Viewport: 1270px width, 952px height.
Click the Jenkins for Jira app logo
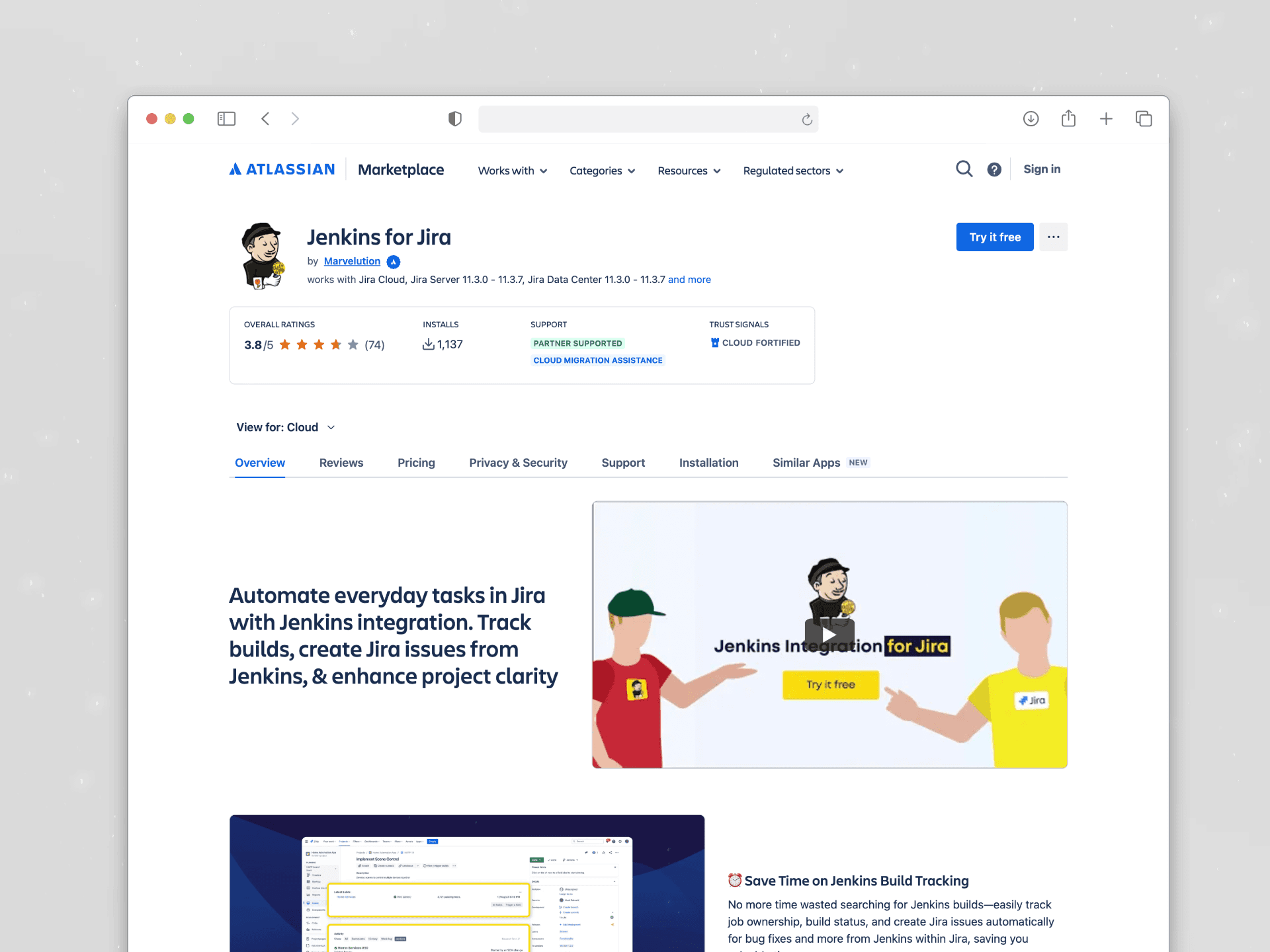point(263,256)
